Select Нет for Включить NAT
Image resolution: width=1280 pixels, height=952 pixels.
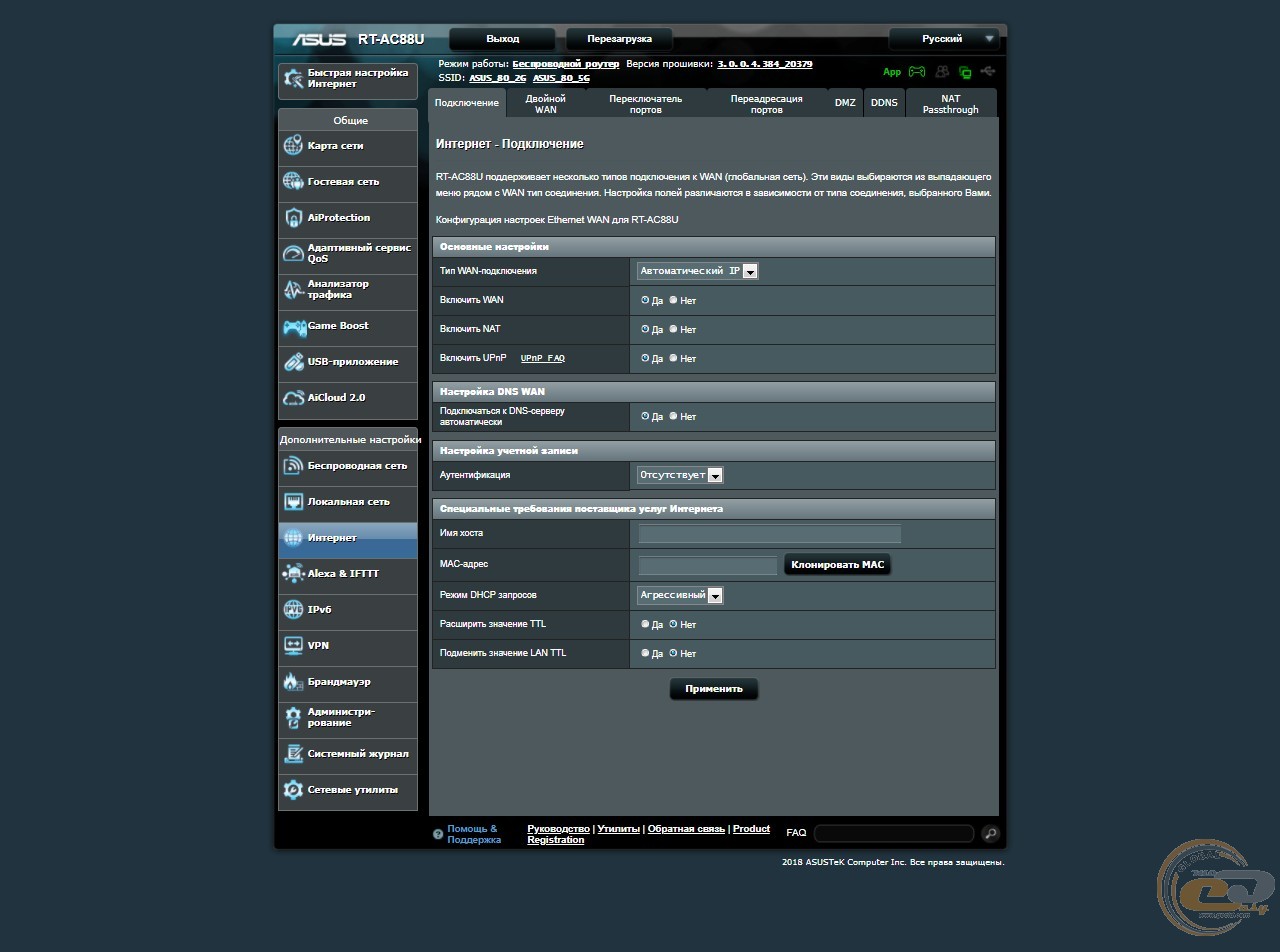[673, 329]
